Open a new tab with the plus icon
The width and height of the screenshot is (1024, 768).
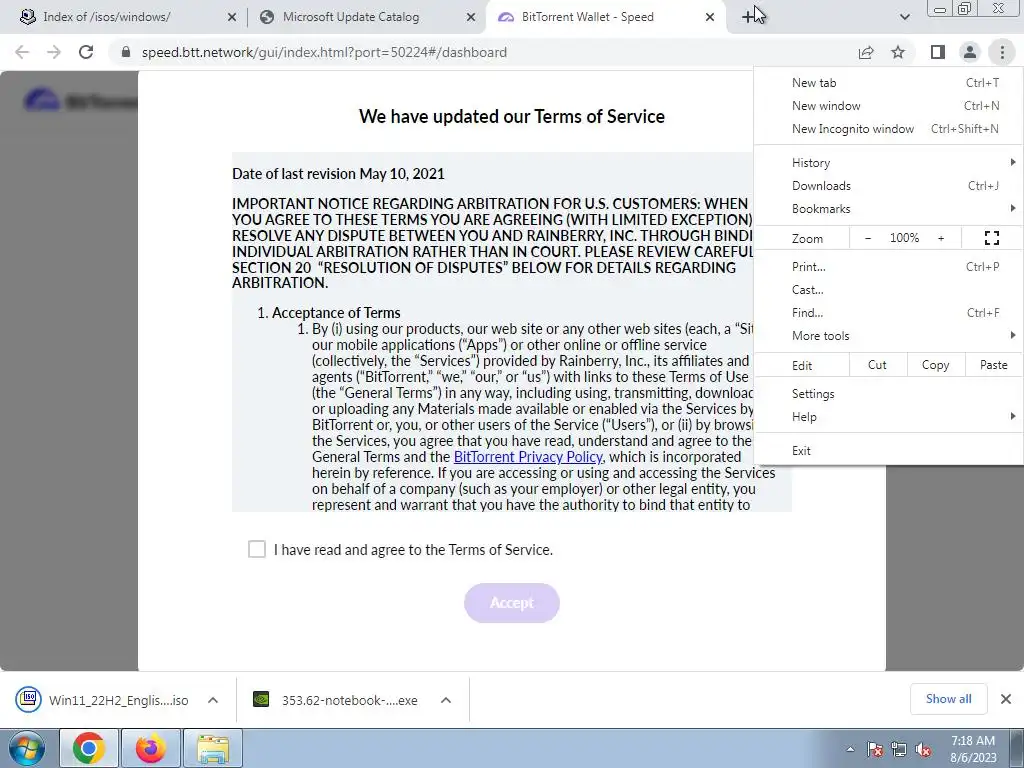(748, 18)
